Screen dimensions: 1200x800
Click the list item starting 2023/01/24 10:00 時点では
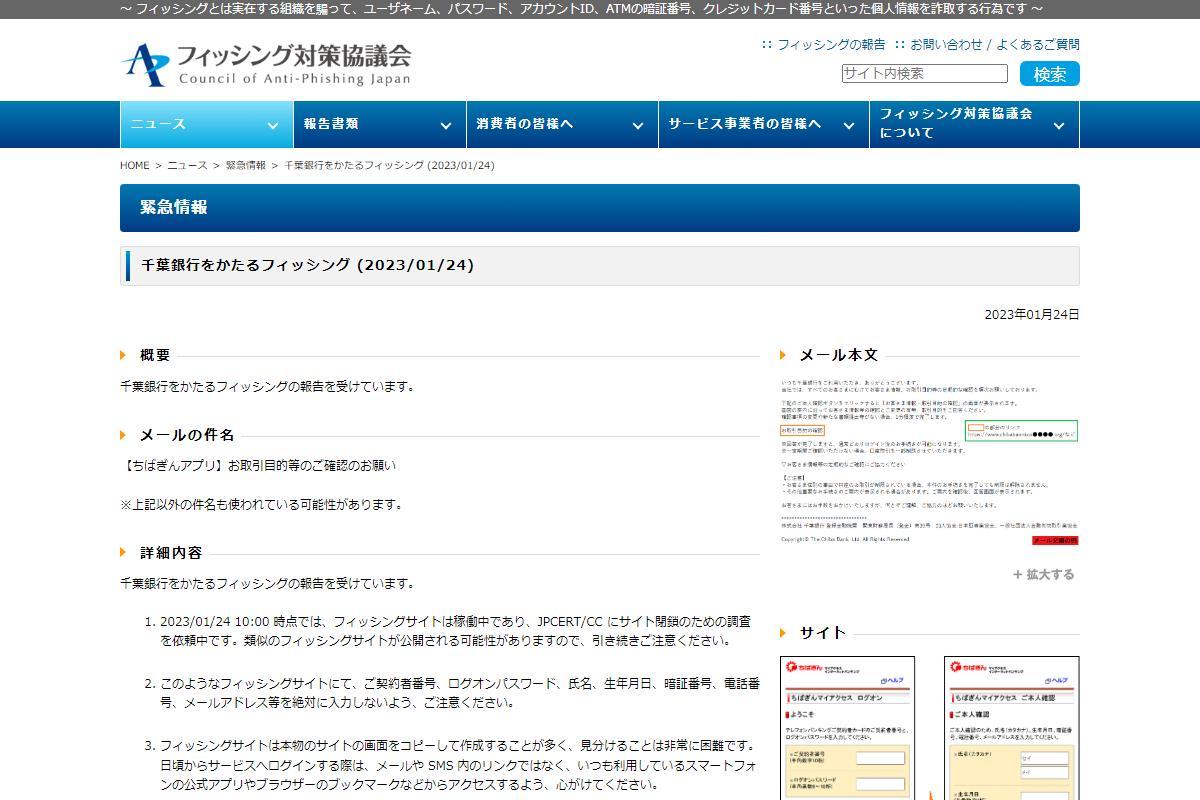pos(455,631)
